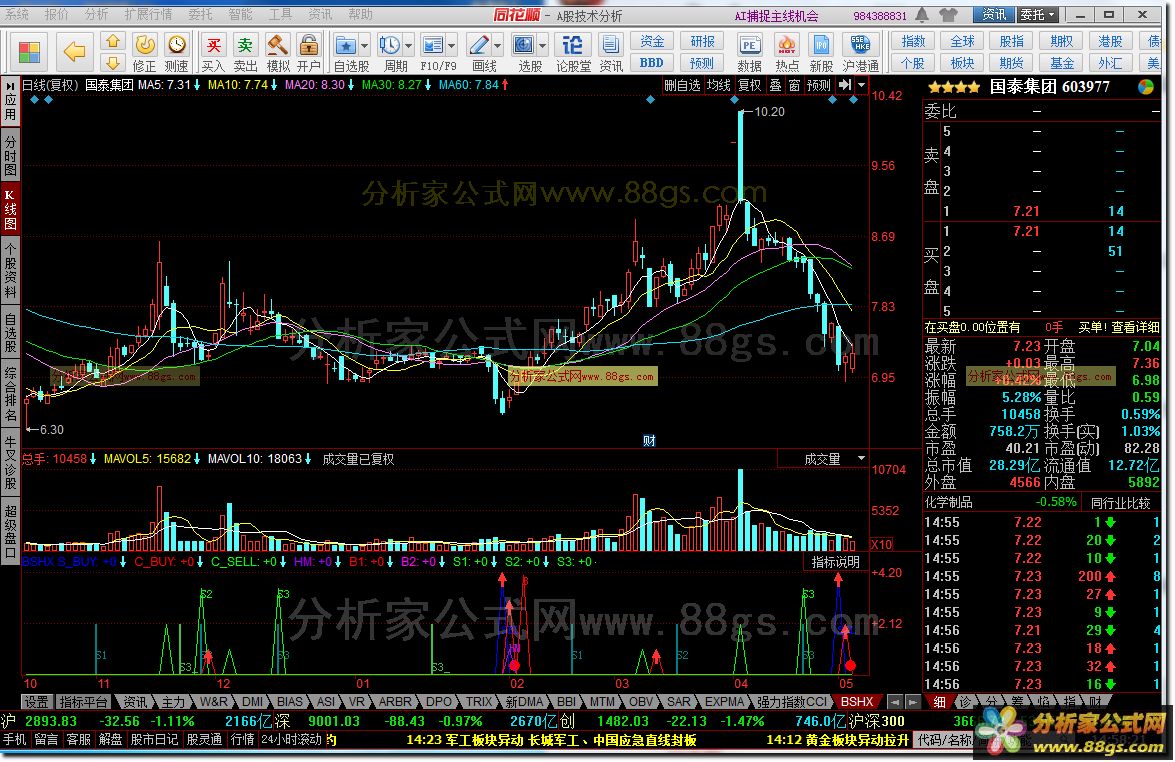
Task: Click 财 marker on the chart
Action: pos(649,441)
